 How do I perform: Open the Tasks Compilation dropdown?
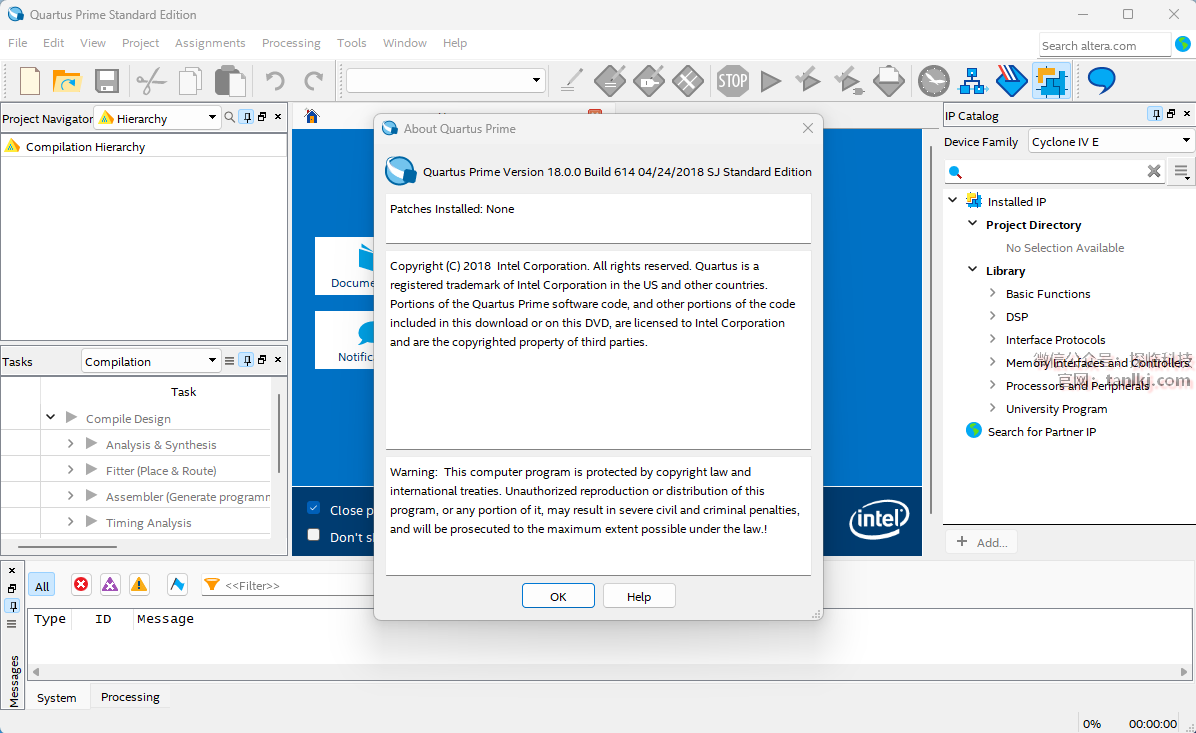point(150,361)
